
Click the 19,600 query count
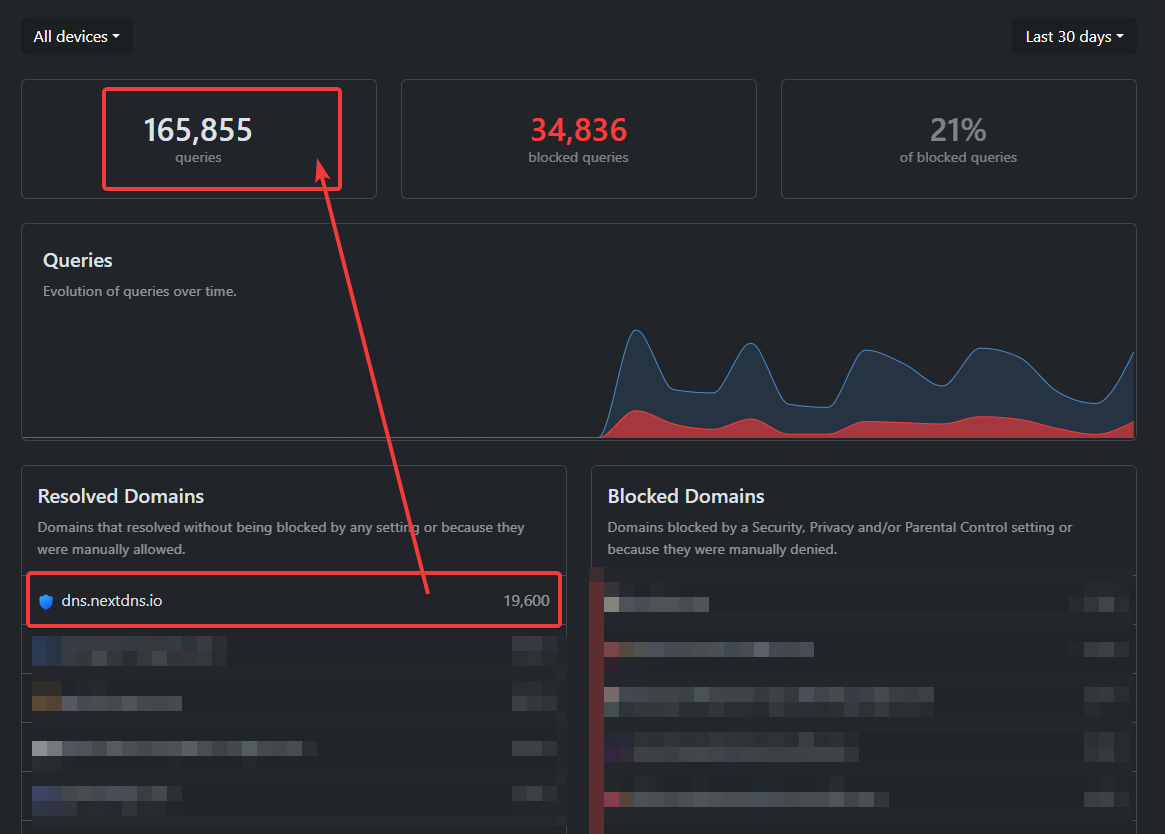pos(526,601)
